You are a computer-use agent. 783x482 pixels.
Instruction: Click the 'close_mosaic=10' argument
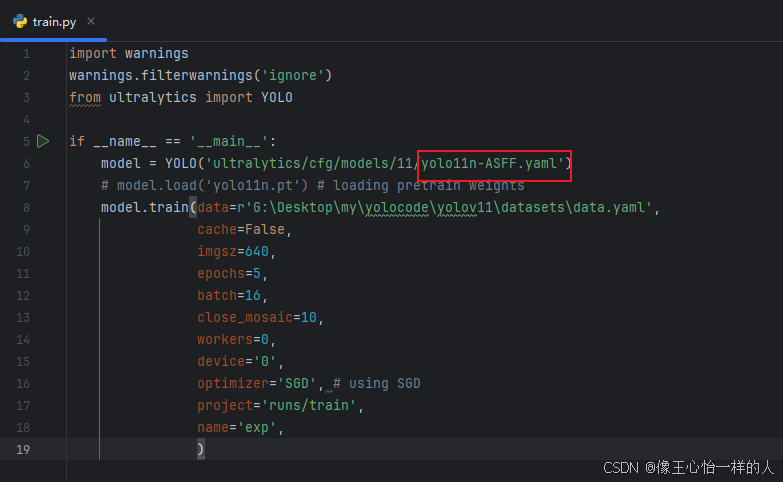click(x=257, y=317)
